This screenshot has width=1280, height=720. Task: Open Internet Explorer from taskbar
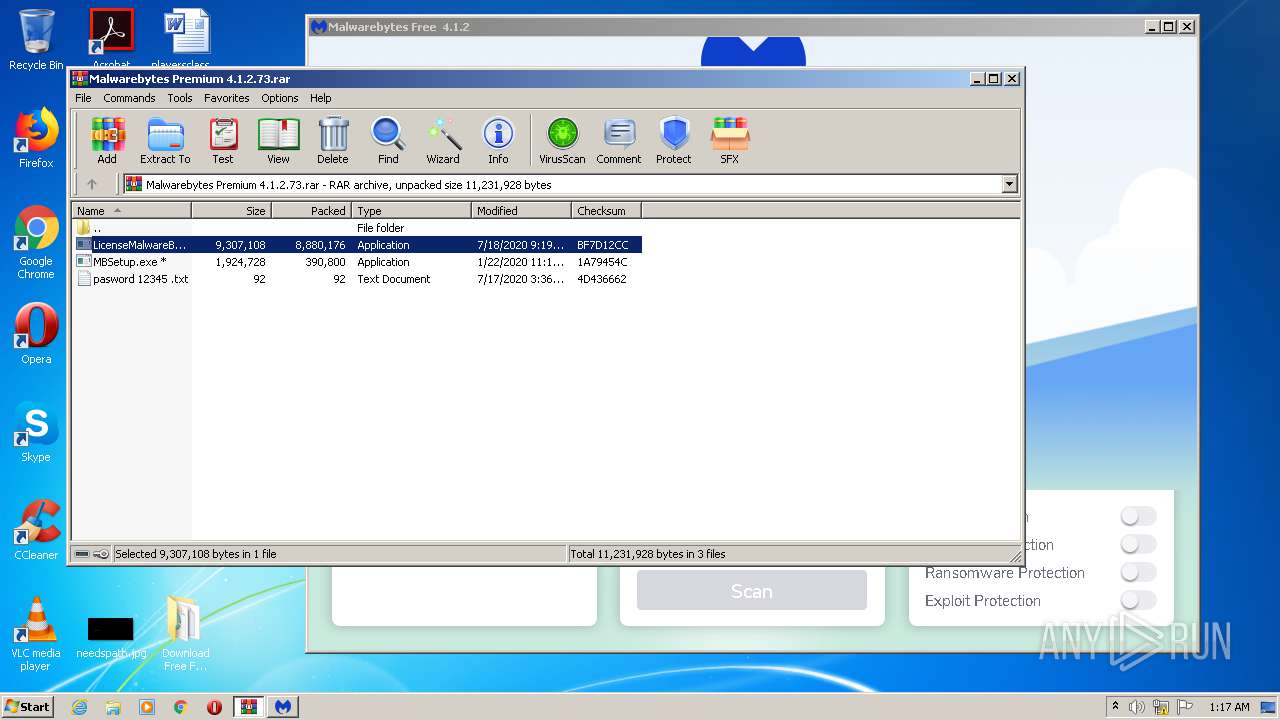(79, 707)
